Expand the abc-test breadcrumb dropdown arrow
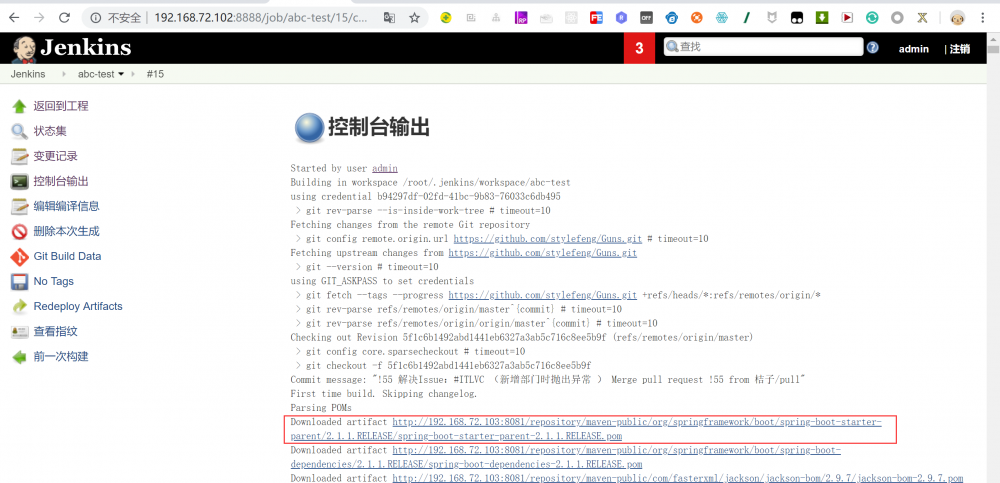Viewport: 1000px width, 483px height. (x=121, y=74)
